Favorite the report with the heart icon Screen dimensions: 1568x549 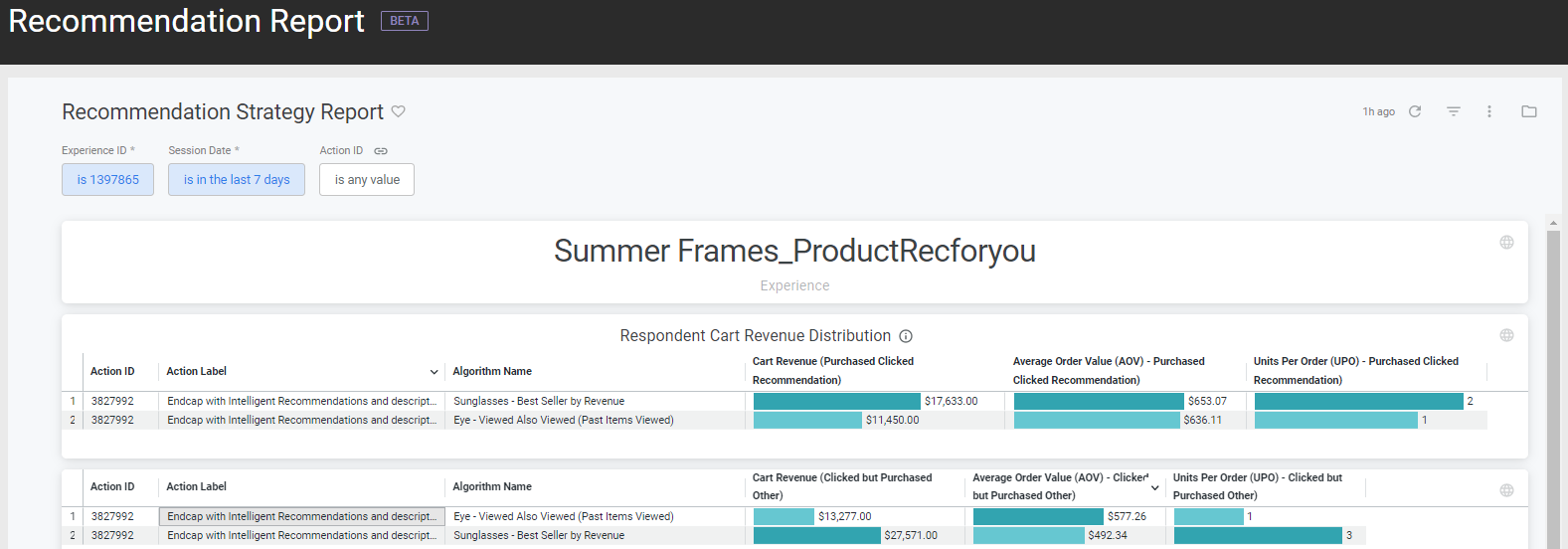(x=399, y=111)
